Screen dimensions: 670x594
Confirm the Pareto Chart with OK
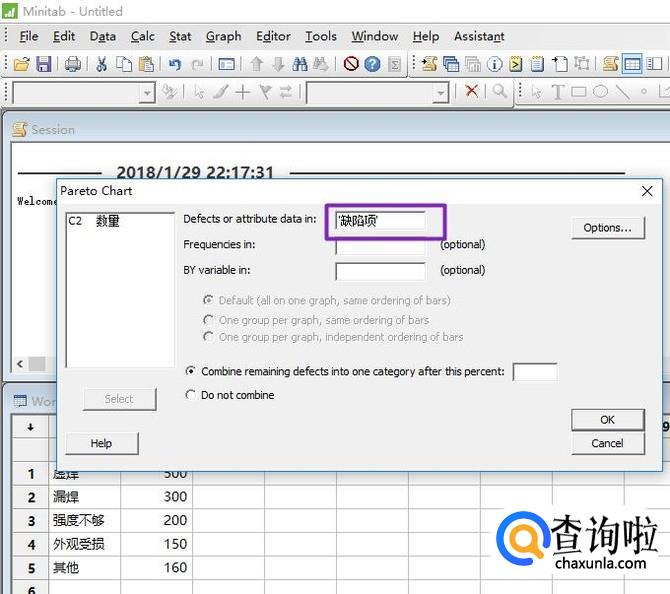(x=608, y=420)
